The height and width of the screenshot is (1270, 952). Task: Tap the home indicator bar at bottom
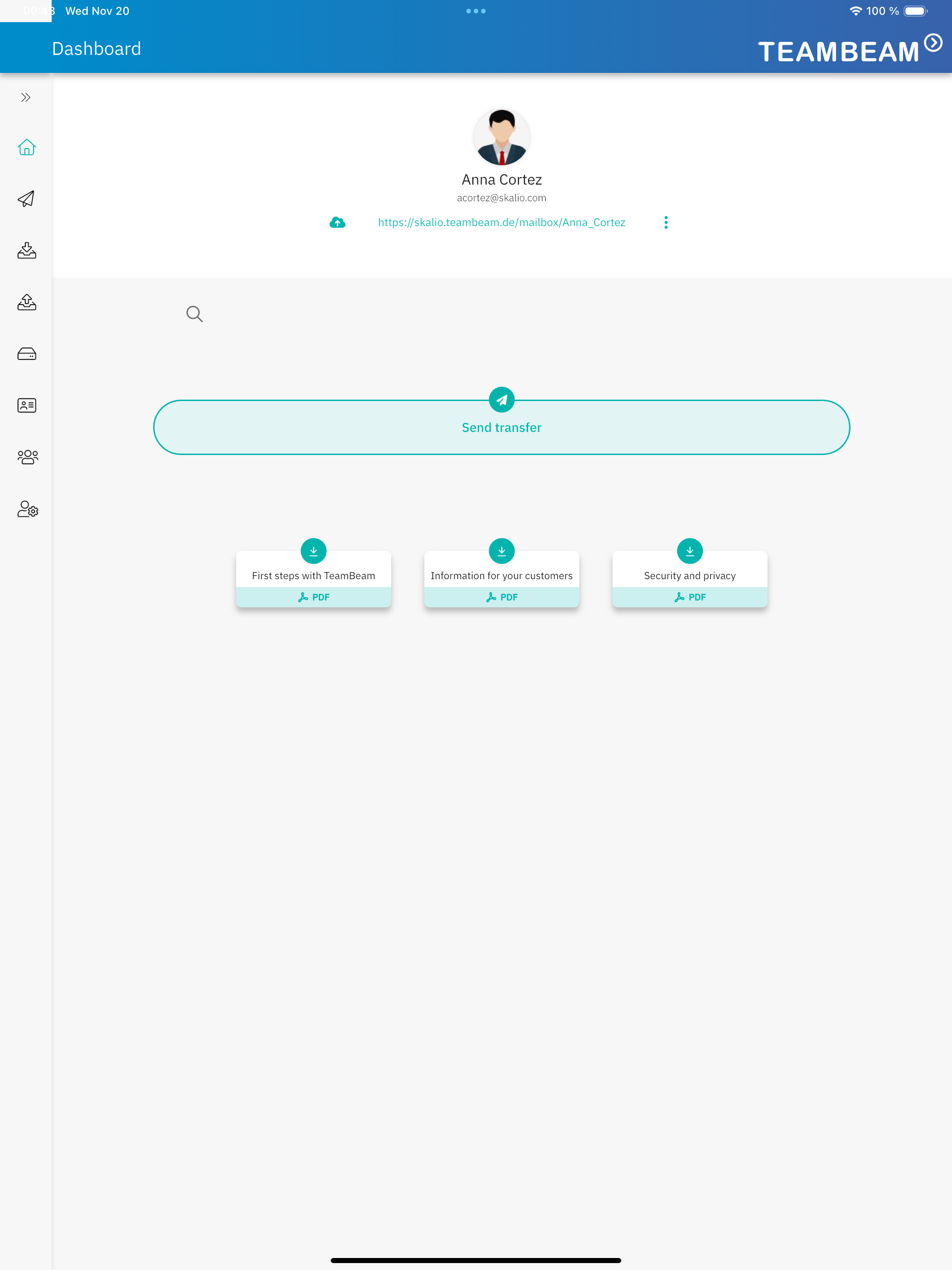tap(476, 1260)
